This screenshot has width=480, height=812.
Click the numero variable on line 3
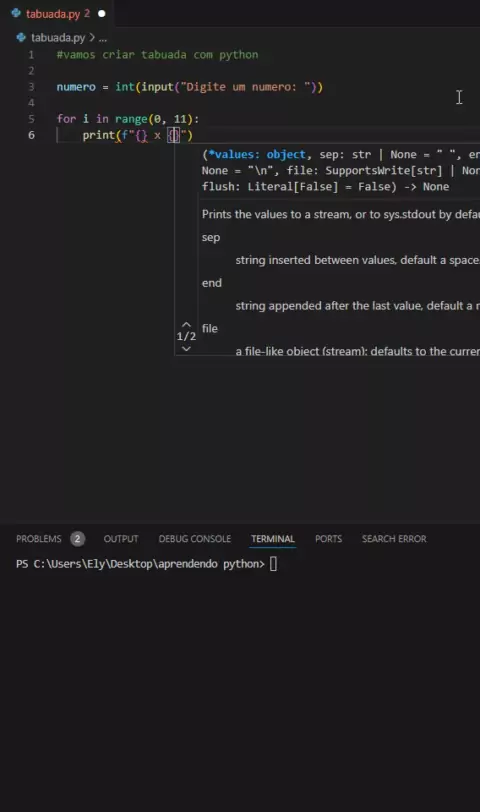pos(76,87)
